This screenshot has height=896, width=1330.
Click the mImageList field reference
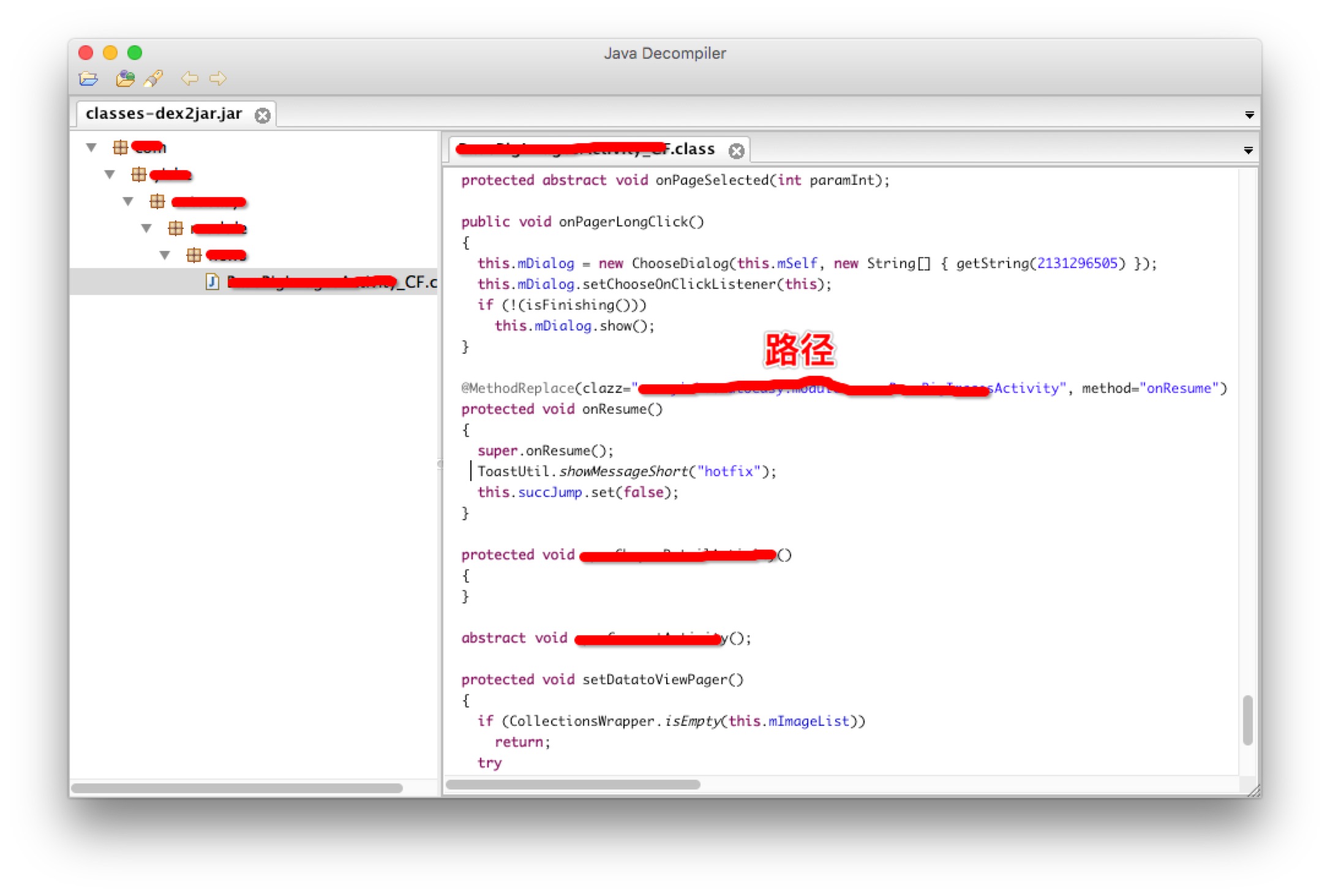(809, 722)
